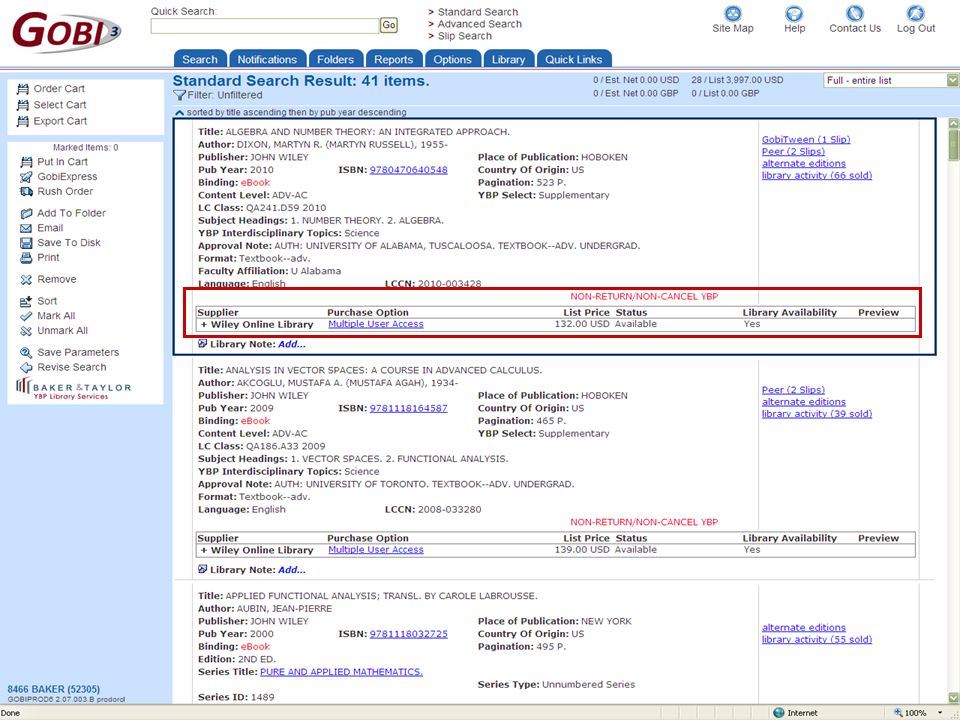Click the Email envelope icon
The width and height of the screenshot is (960, 720).
pos(26,228)
